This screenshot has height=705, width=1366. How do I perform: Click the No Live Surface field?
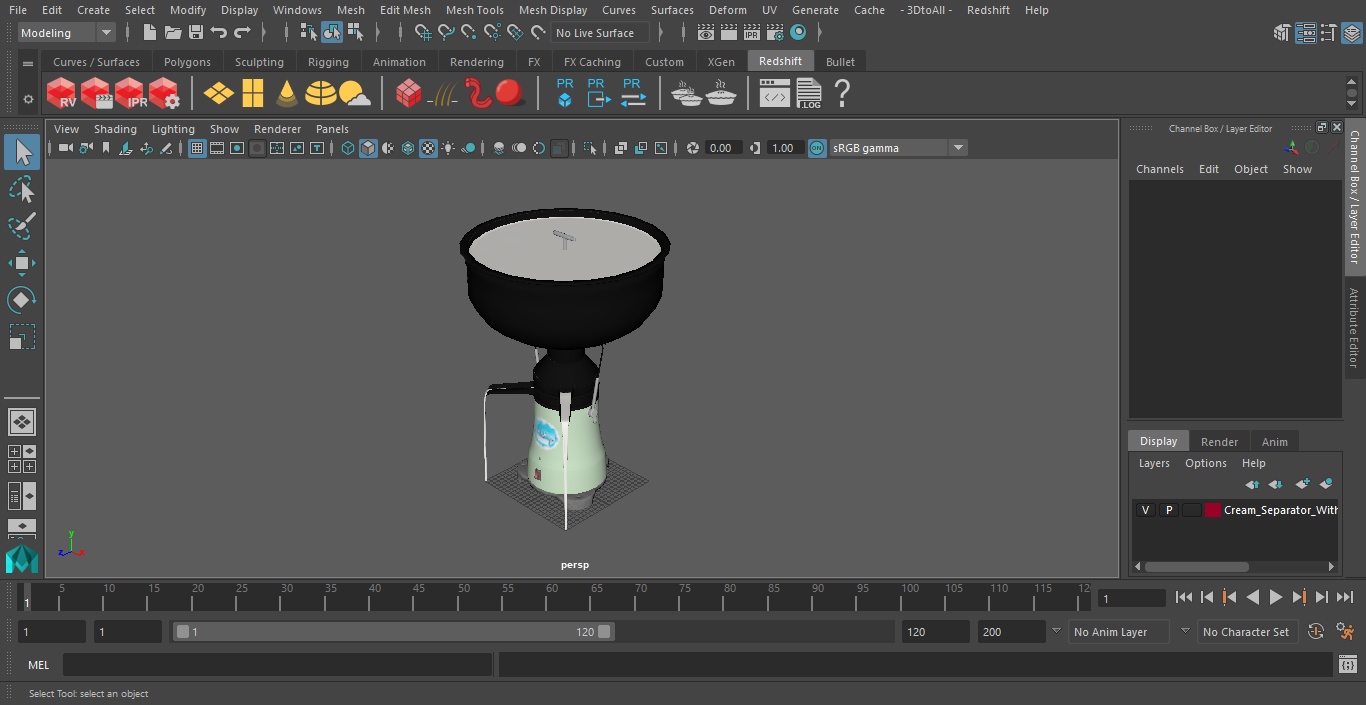pos(600,33)
